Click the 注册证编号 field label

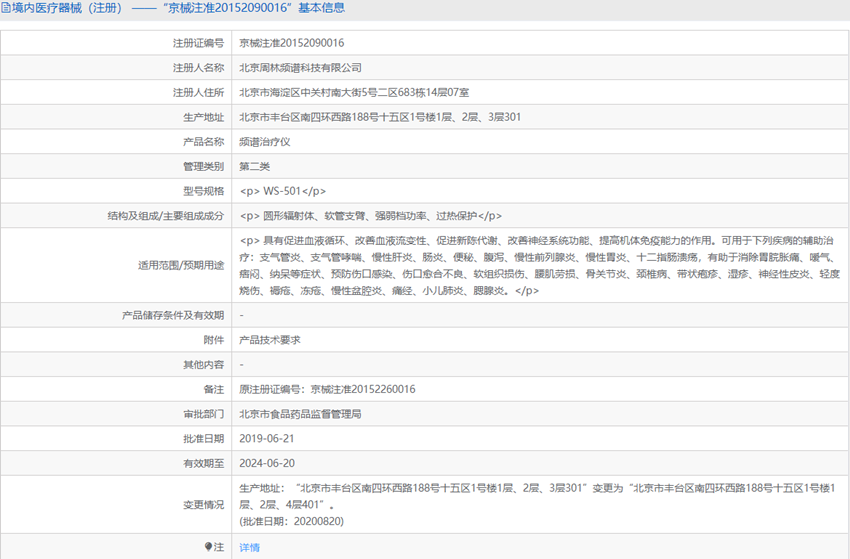coord(198,43)
